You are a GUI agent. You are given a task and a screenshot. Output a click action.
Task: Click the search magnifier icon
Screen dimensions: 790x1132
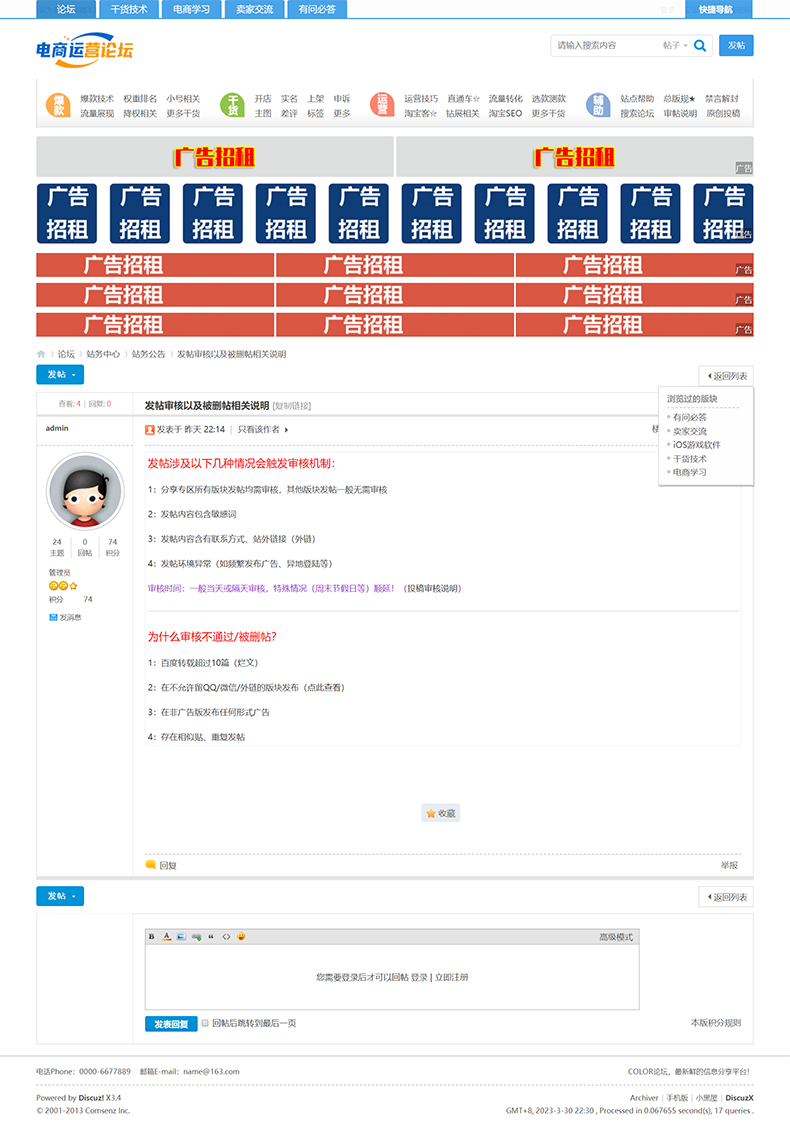(x=700, y=45)
